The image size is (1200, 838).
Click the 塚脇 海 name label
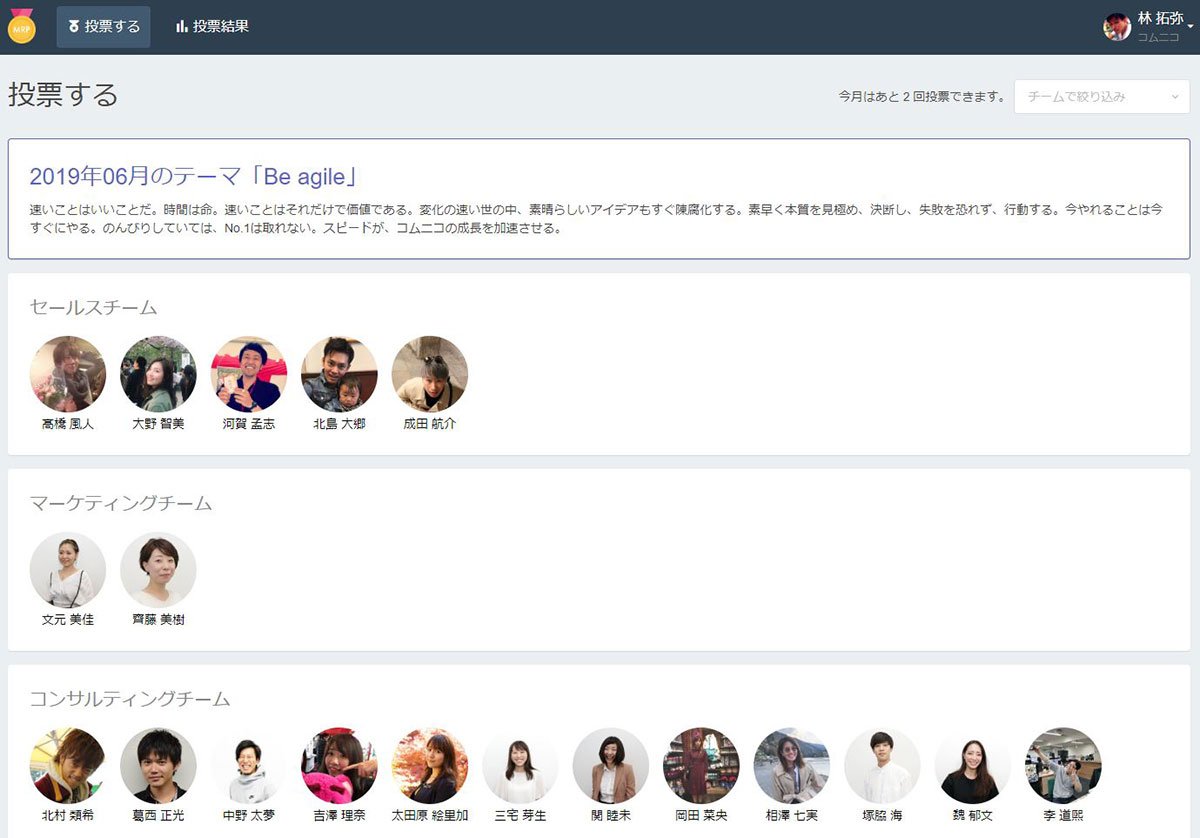point(882,816)
